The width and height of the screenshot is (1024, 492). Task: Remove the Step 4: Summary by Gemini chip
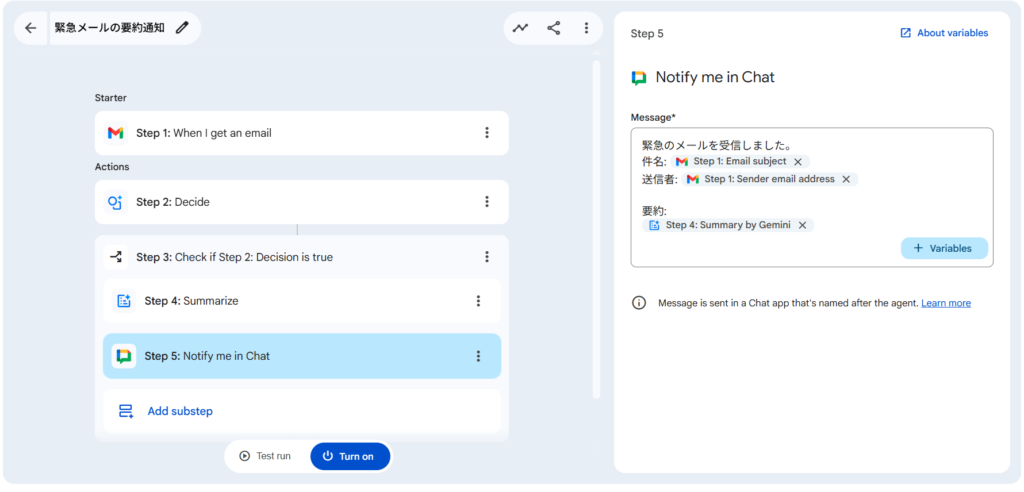[802, 226]
